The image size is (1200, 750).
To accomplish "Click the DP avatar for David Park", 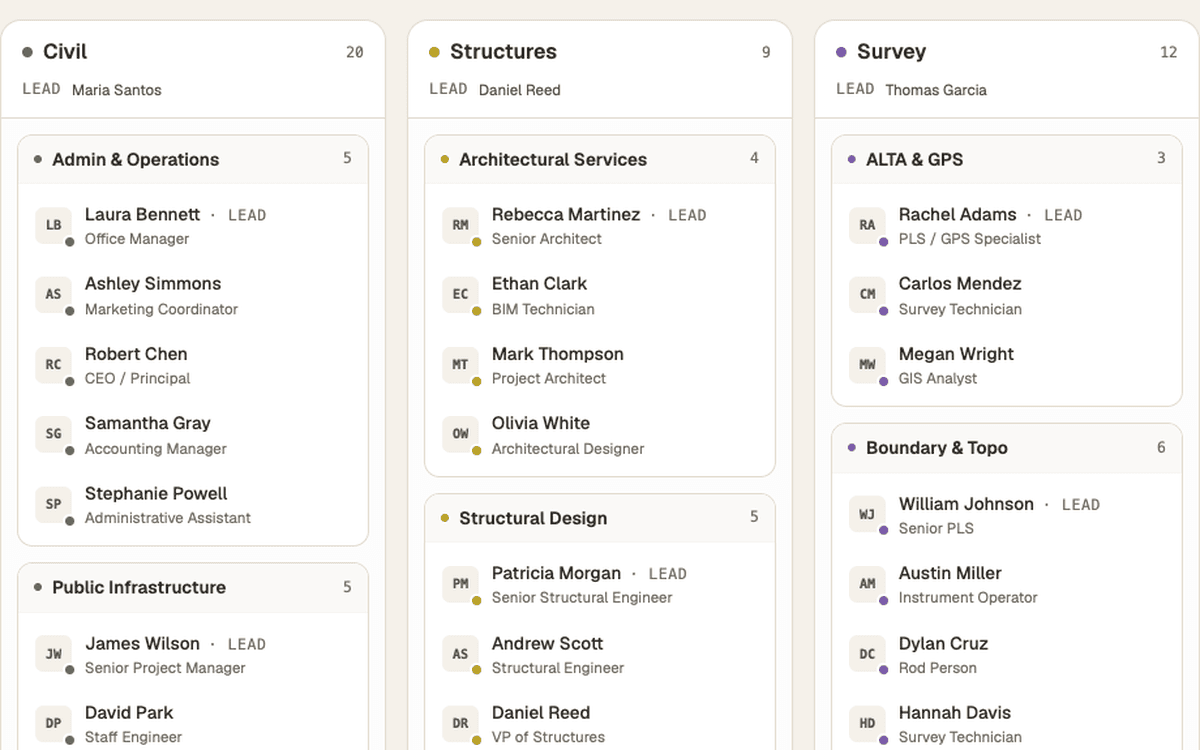I will (x=54, y=724).
